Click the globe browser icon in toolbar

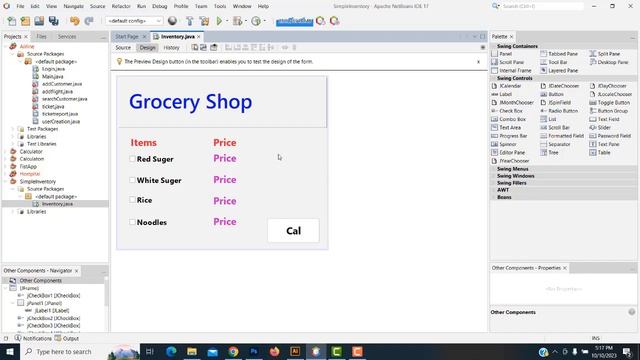(x=172, y=21)
